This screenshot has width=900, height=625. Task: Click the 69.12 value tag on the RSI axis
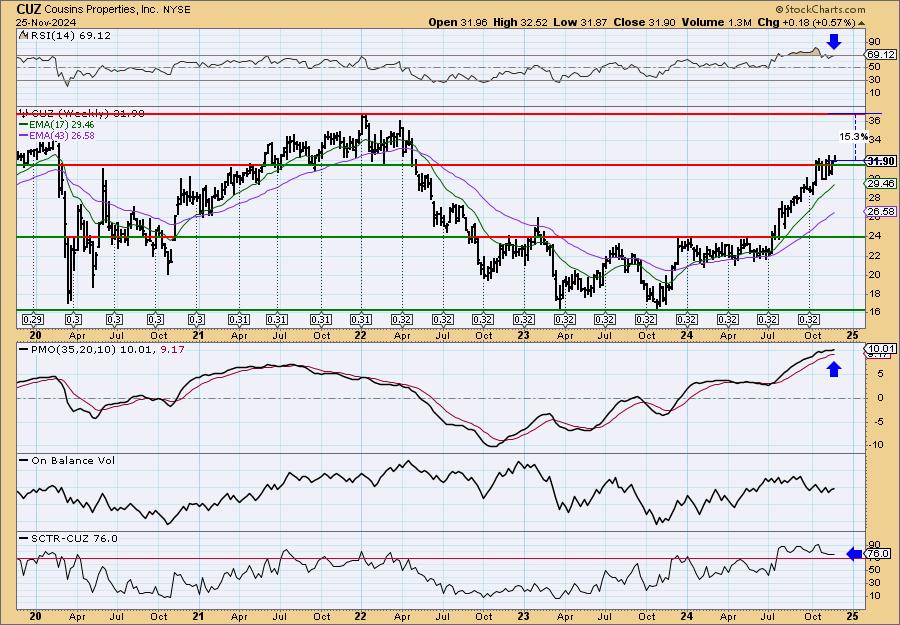click(881, 55)
